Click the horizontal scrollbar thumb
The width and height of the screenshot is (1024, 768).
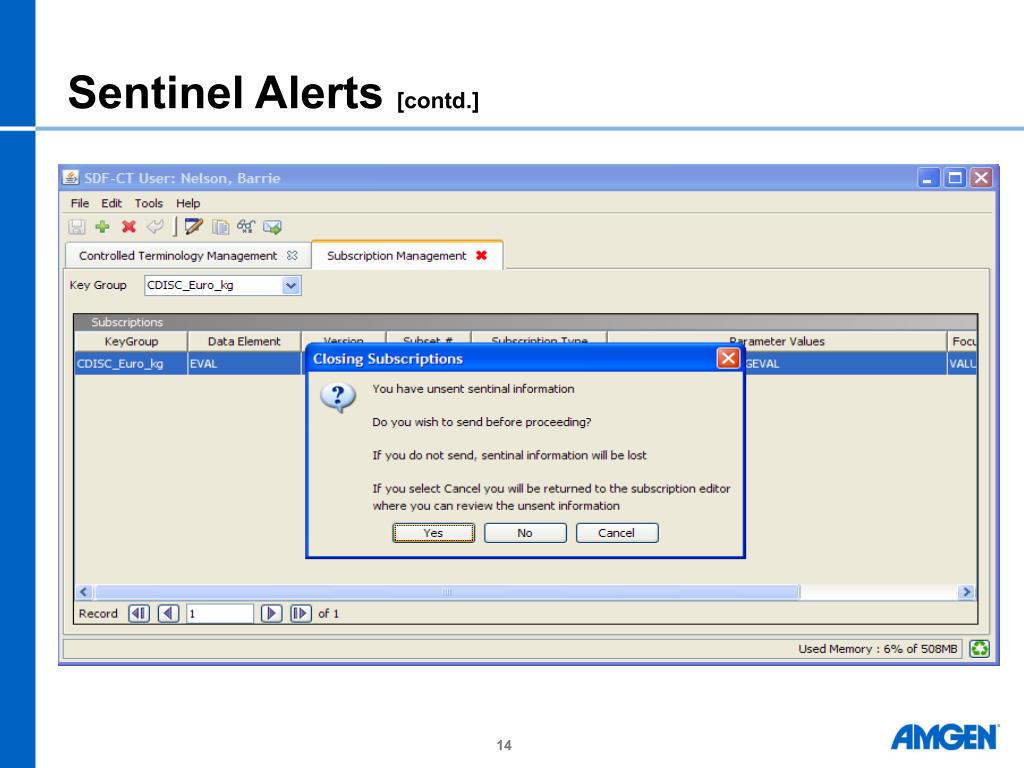447,592
